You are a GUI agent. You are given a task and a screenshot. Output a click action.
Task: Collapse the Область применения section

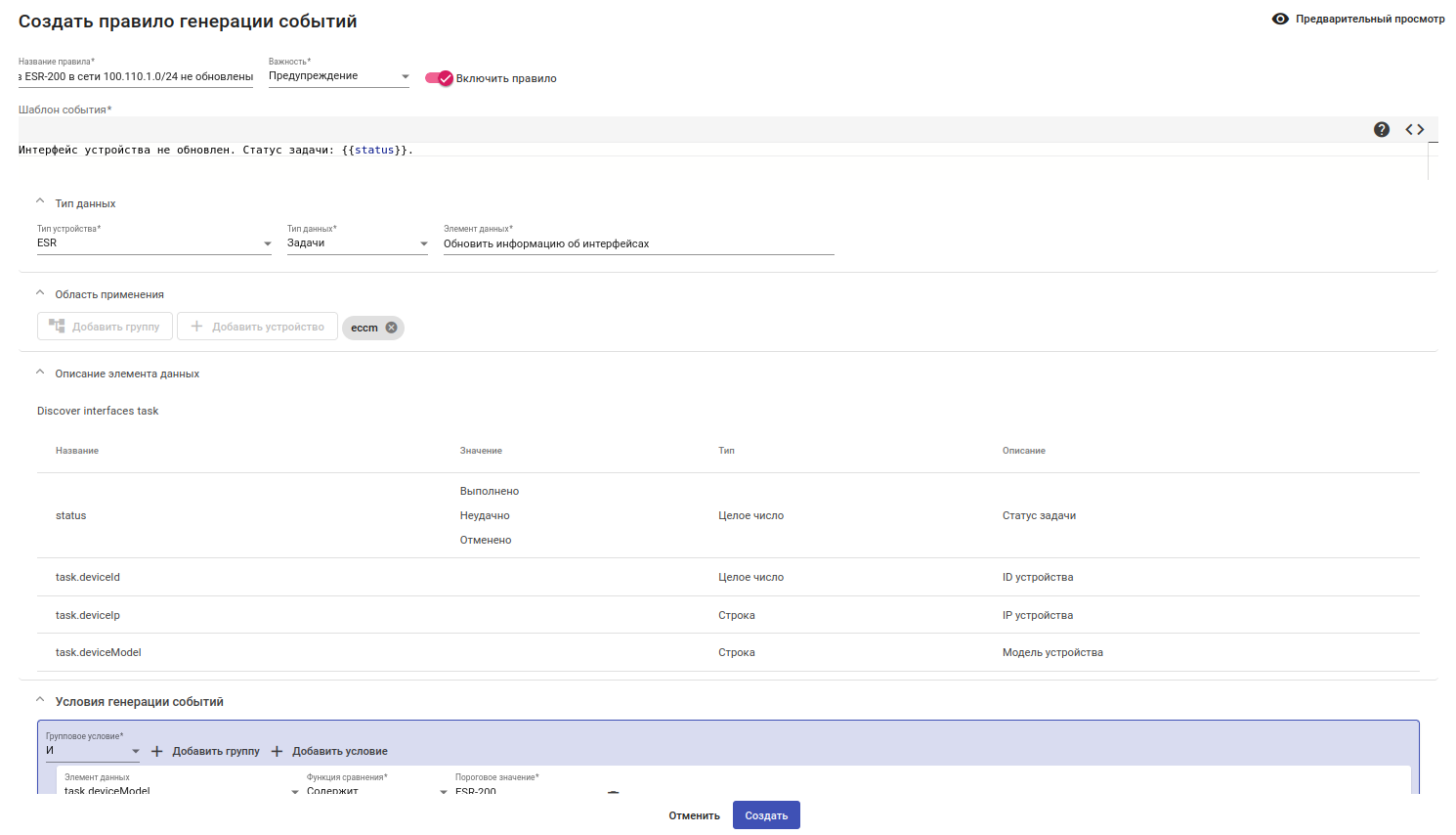click(x=40, y=292)
